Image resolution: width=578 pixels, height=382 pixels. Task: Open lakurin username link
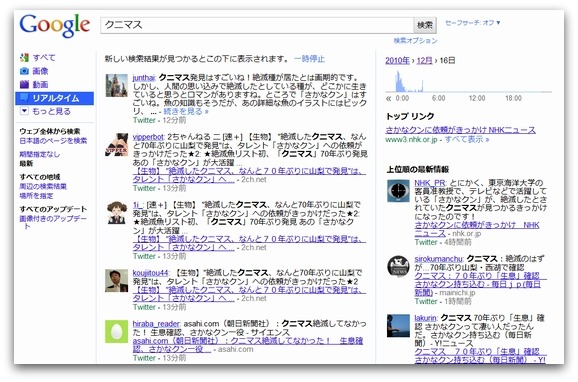(425, 318)
